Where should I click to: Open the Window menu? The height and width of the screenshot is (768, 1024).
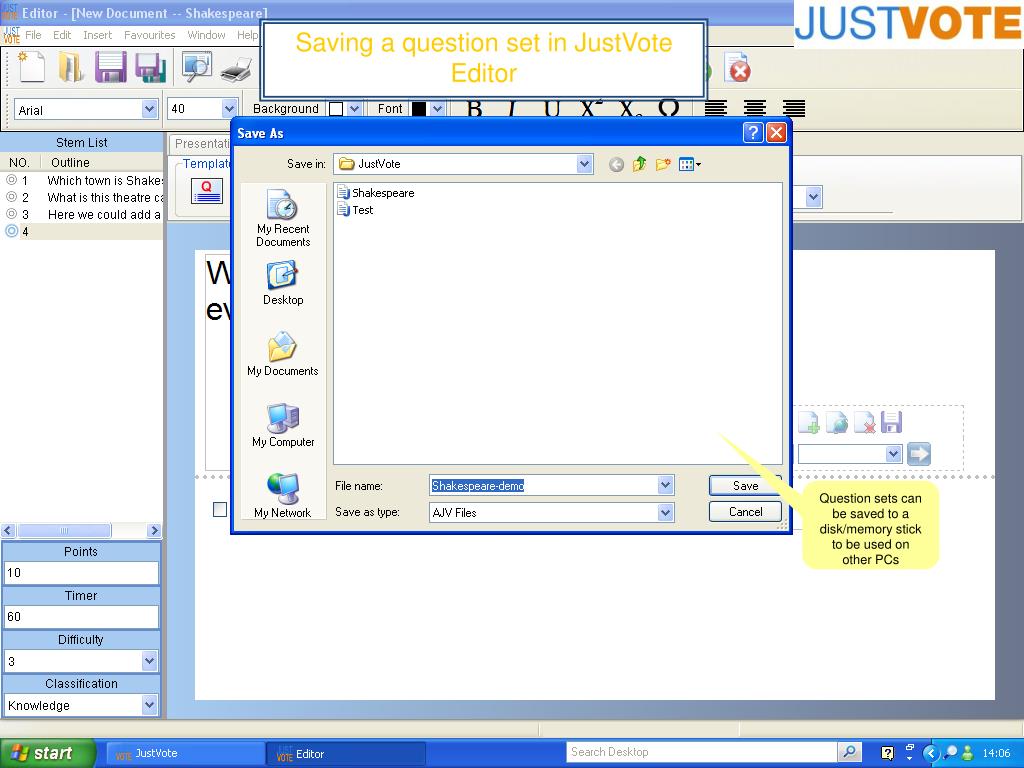tap(206, 35)
